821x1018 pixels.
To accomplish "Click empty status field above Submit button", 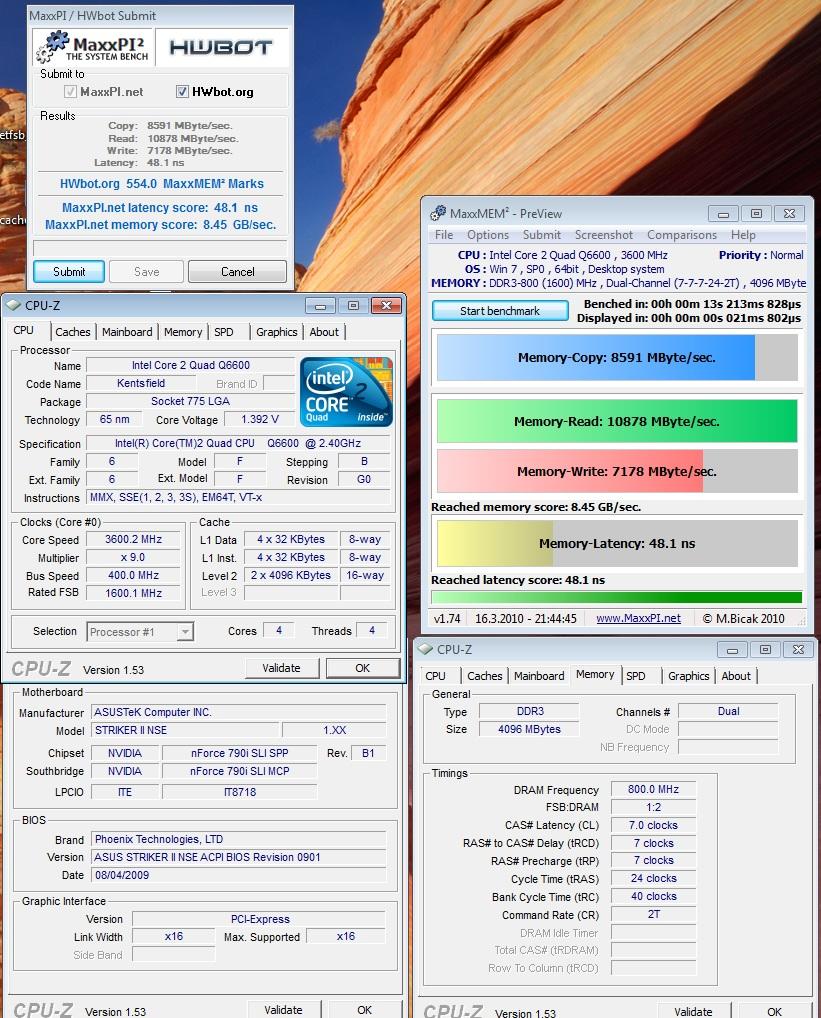I will (160, 247).
